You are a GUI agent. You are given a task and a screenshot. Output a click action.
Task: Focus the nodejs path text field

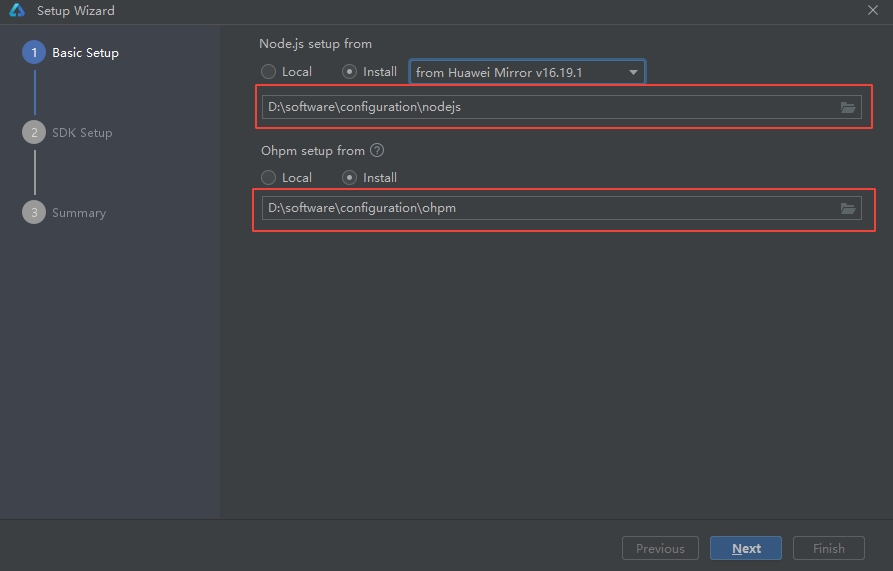(545, 108)
